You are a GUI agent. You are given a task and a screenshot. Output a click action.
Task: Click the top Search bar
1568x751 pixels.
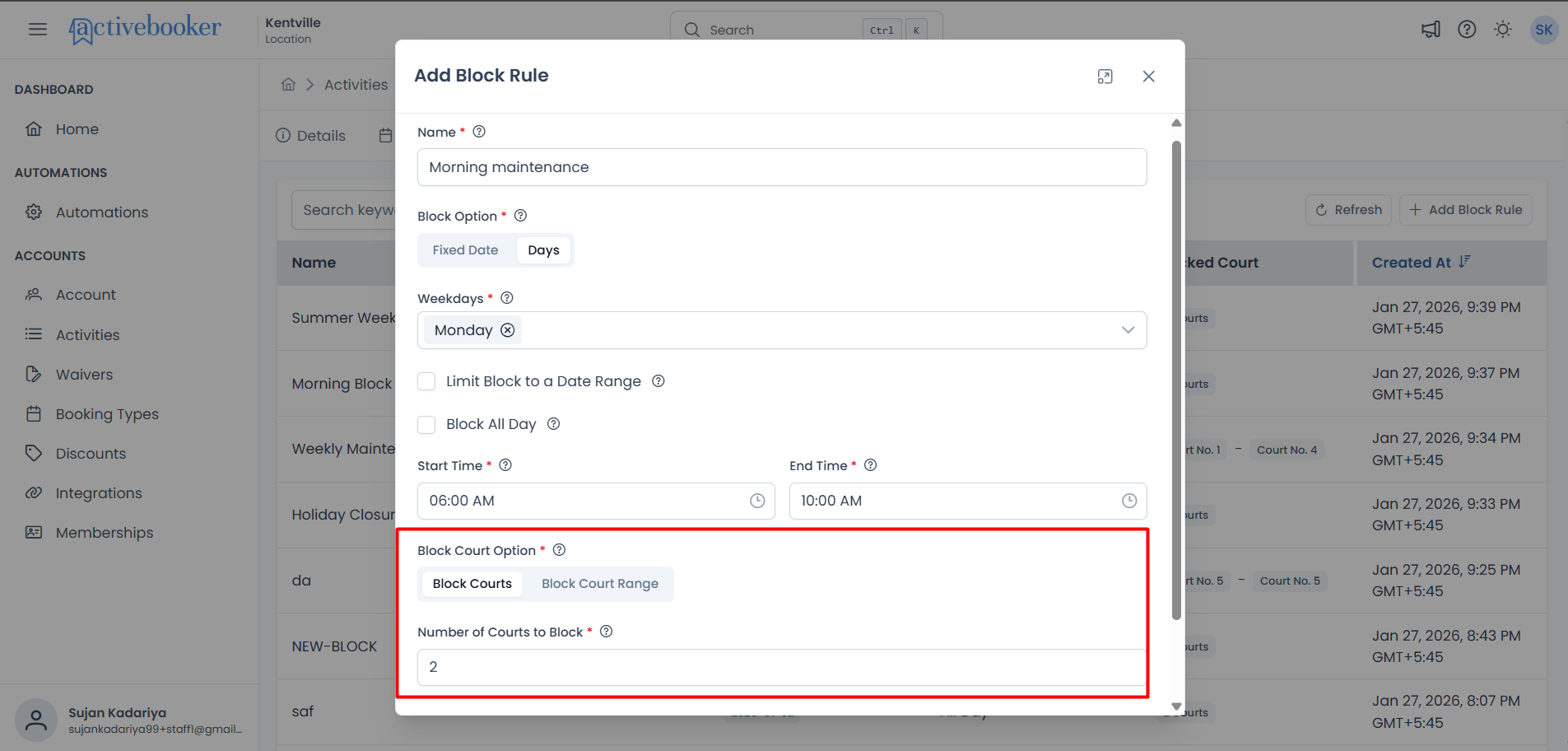[x=807, y=30]
